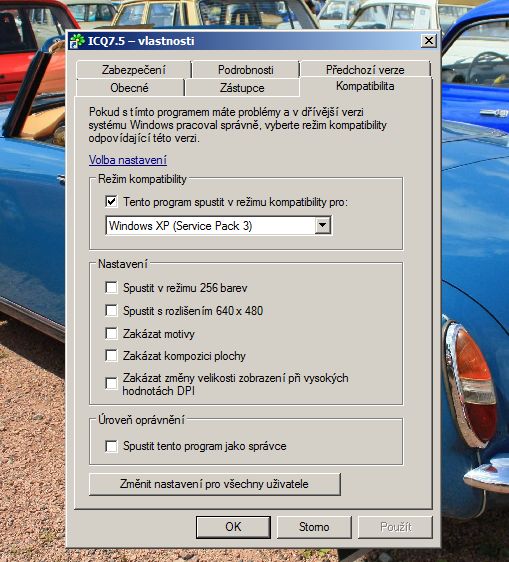Screen dimensions: 509x562
Task: Uncheck the compatibility mode checkbox
Action: click(x=111, y=201)
